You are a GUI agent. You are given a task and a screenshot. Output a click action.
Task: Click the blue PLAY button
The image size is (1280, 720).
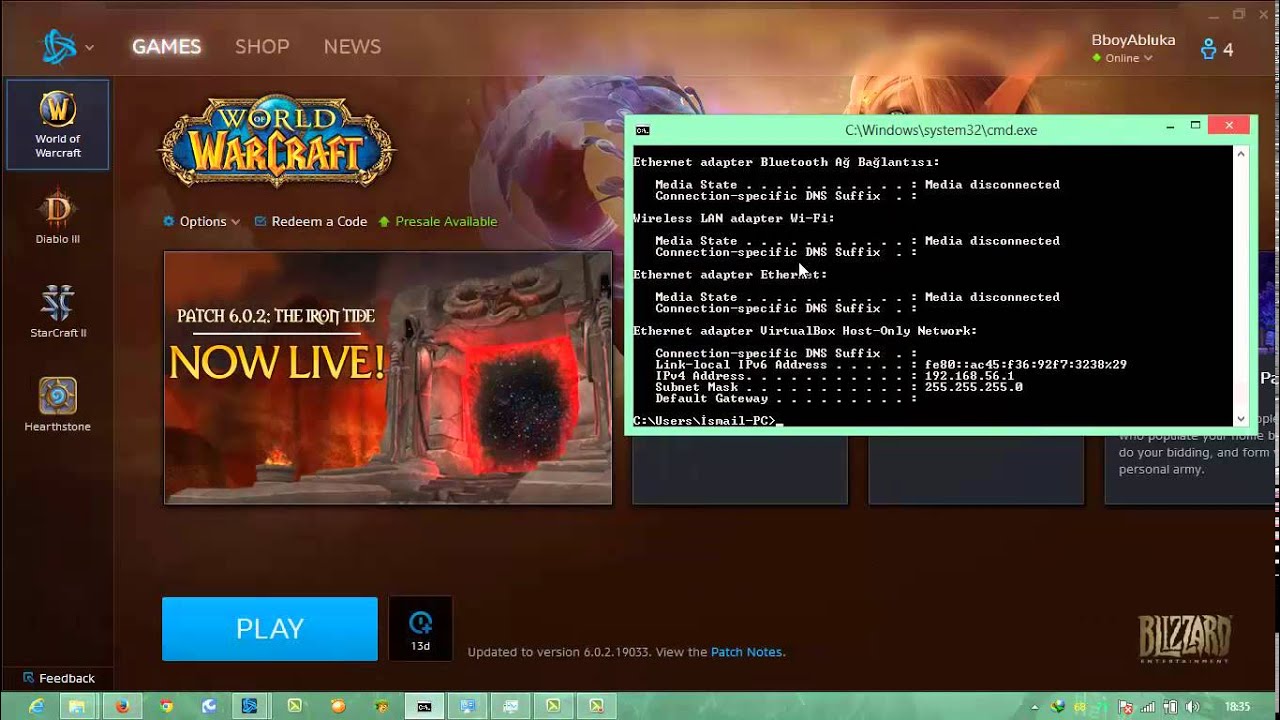pyautogui.click(x=270, y=628)
